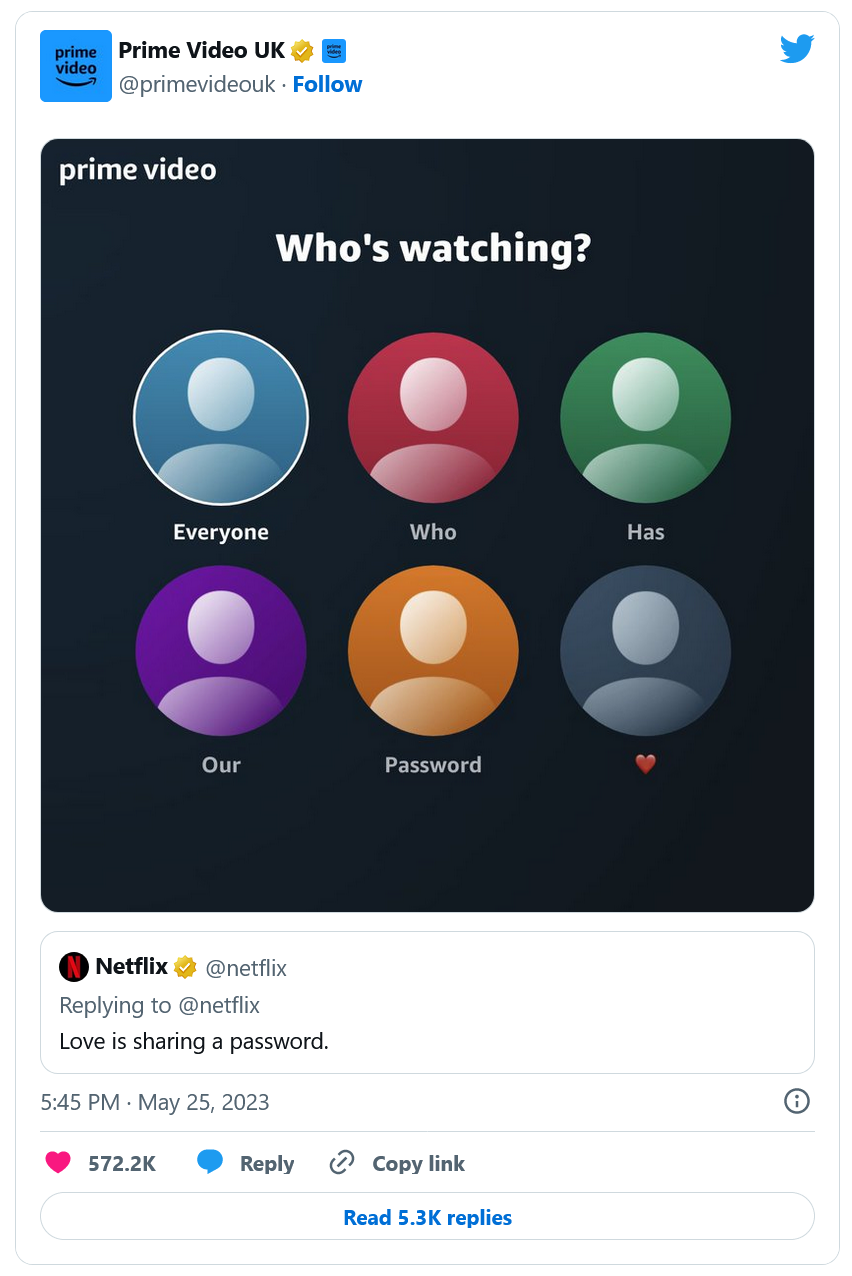
Task: Select the orange 'Password' profile avatar
Action: tap(433, 650)
